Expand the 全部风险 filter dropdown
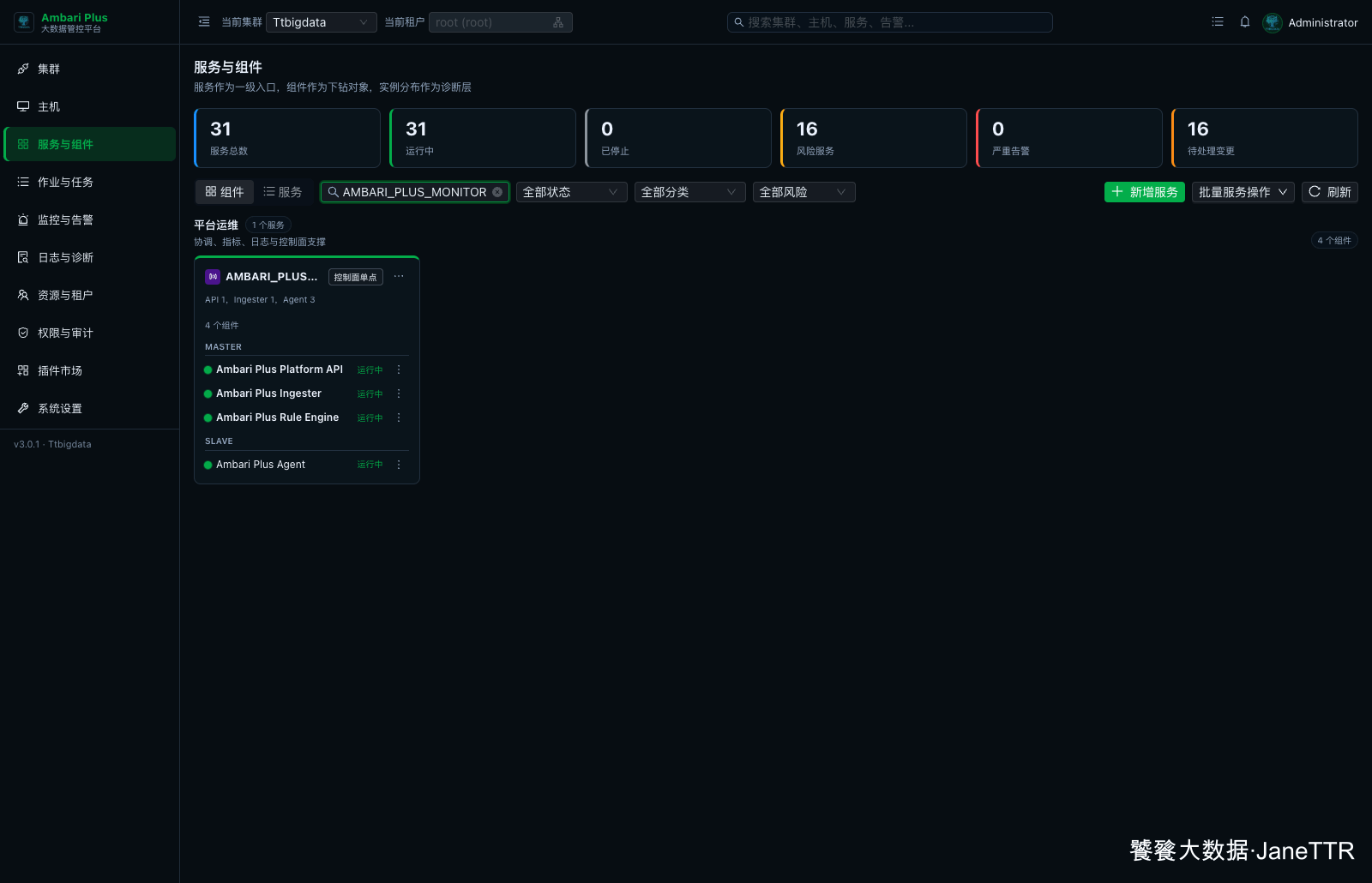 click(804, 192)
